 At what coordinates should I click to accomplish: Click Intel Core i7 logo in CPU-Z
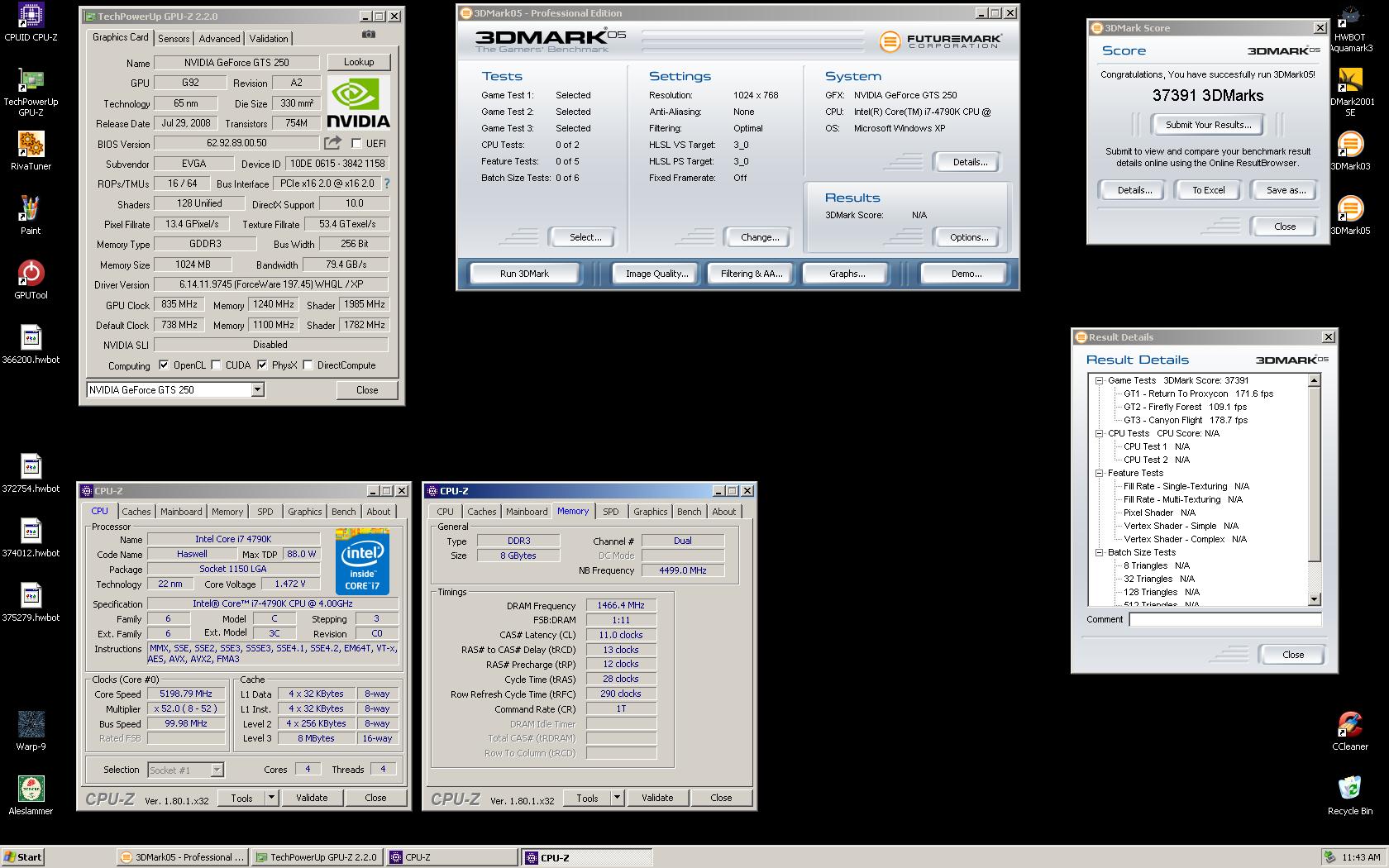tap(362, 561)
